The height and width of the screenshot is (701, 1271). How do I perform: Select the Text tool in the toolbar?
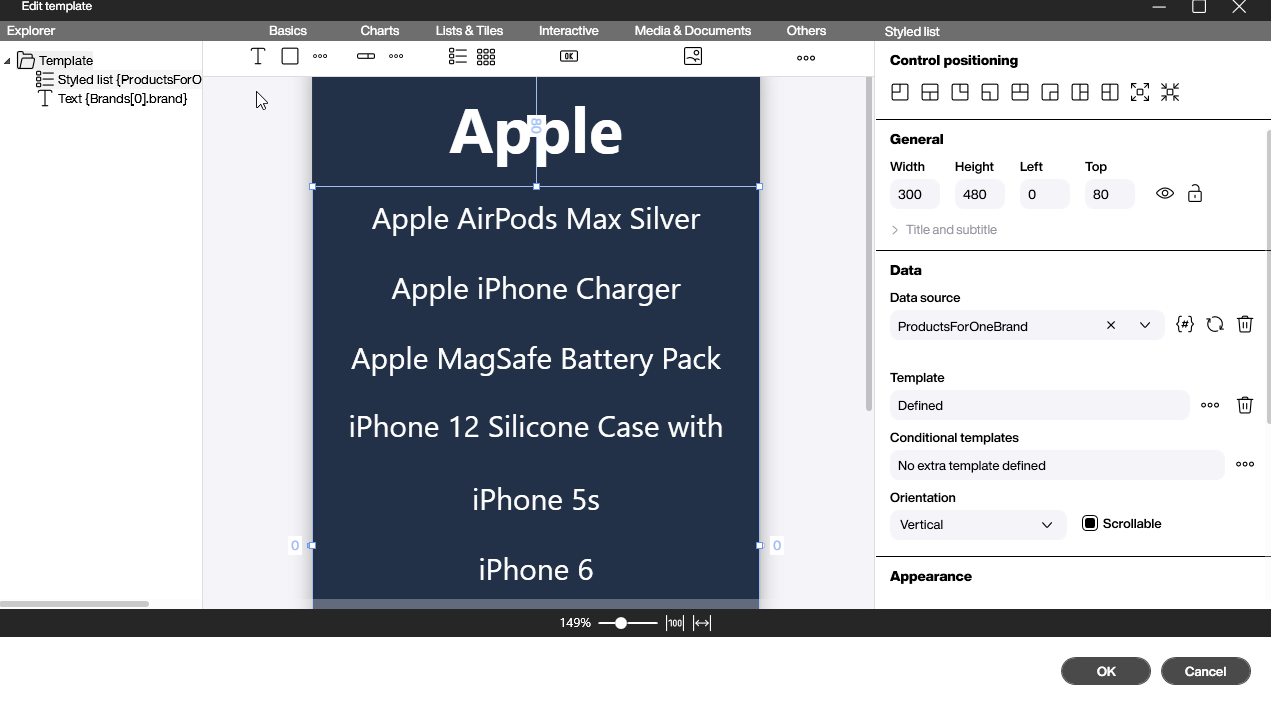[x=257, y=57]
